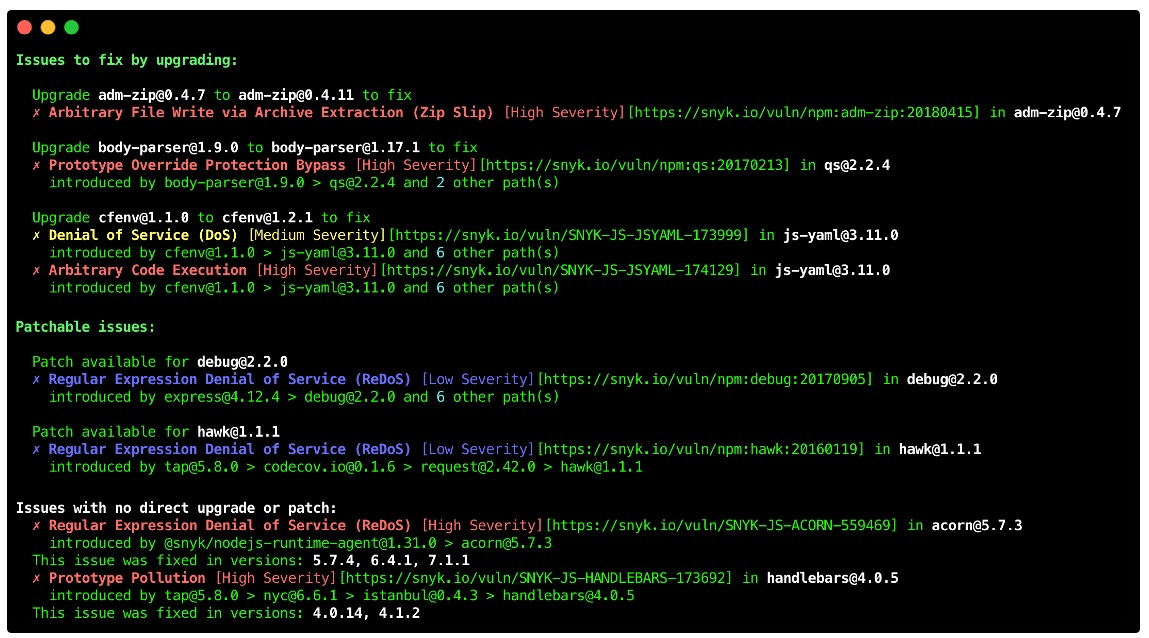
Task: Click 'js-yaml@3.11.0' on the Arbitrary Code Execution line
Action: point(832,271)
